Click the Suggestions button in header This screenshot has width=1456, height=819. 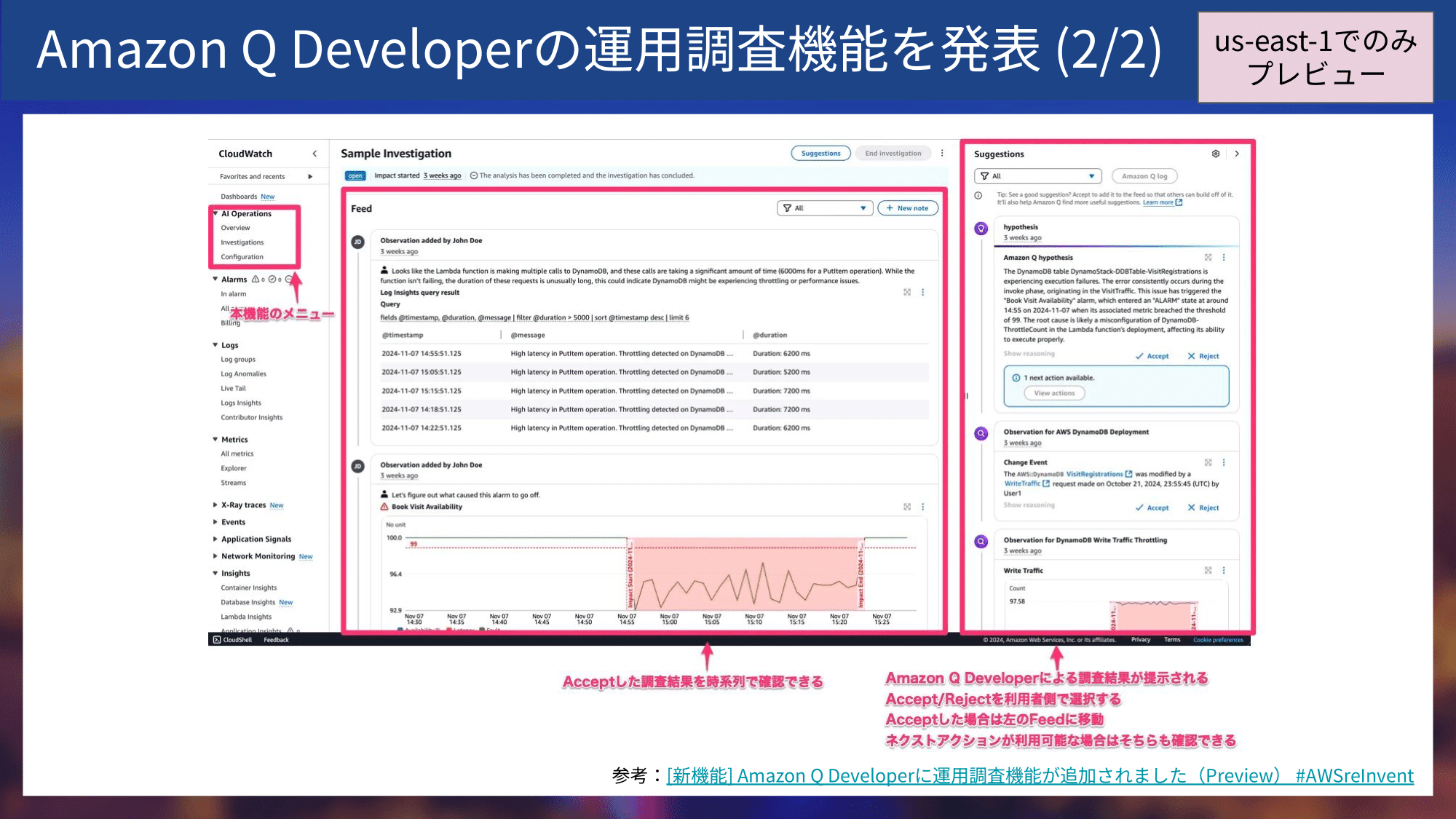coord(820,153)
